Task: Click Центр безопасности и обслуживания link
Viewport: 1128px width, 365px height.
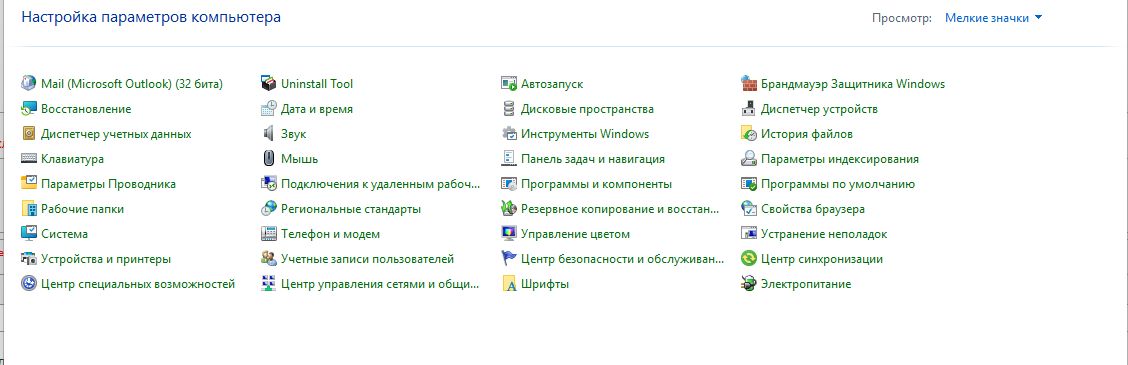Action: 621,259
